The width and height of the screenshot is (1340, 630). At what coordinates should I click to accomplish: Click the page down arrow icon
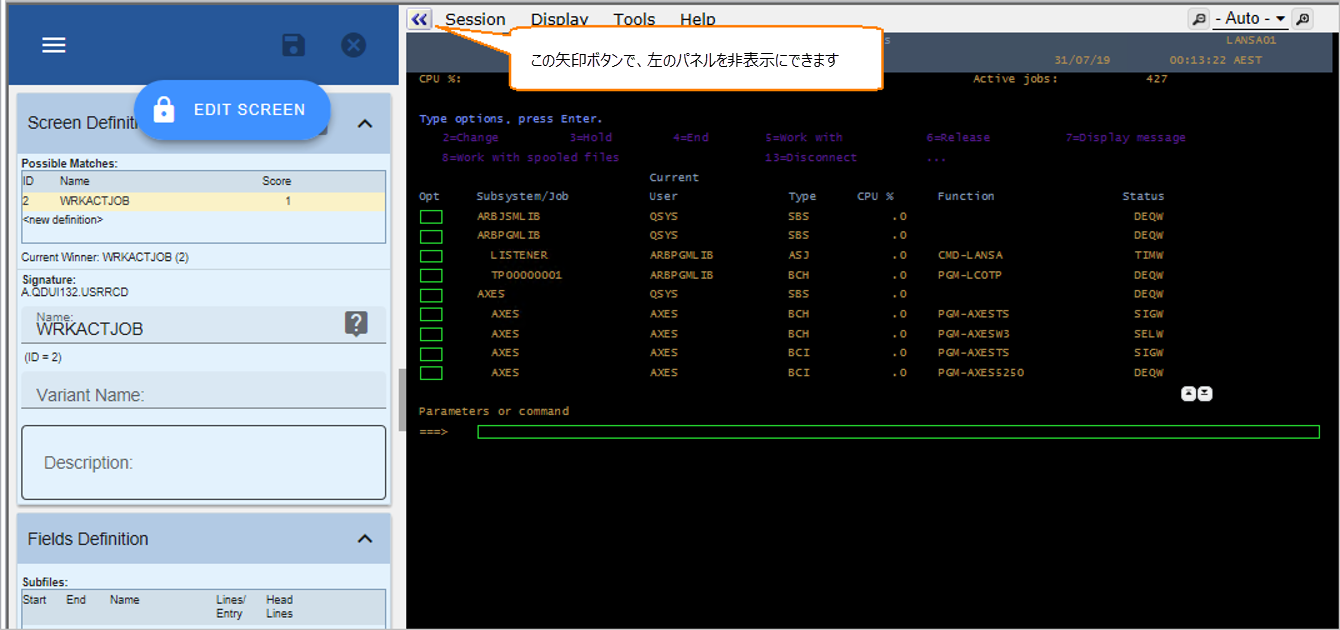point(1205,393)
